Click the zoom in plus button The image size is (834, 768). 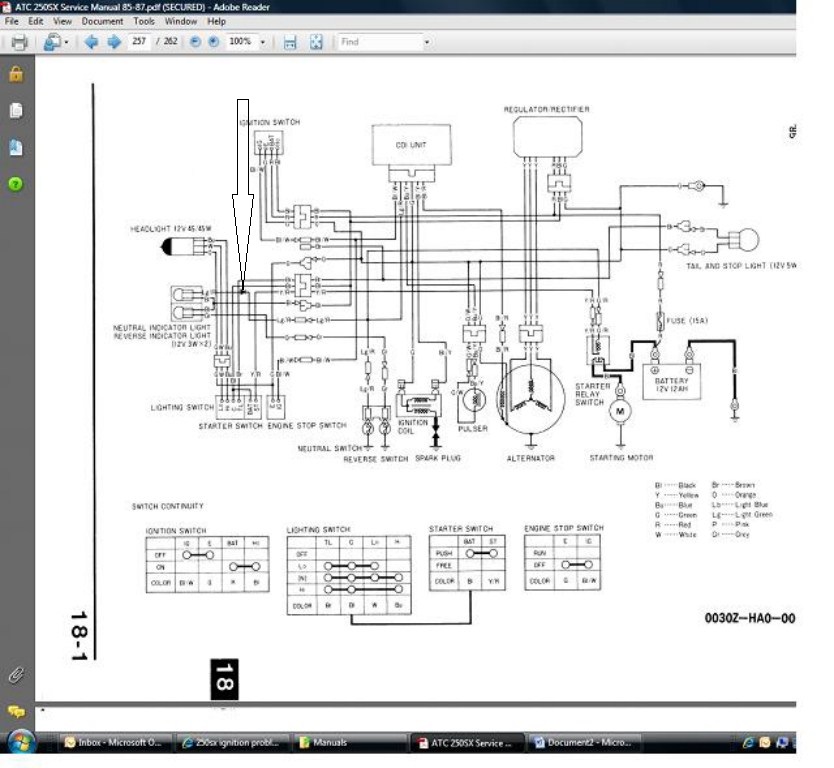tap(212, 43)
